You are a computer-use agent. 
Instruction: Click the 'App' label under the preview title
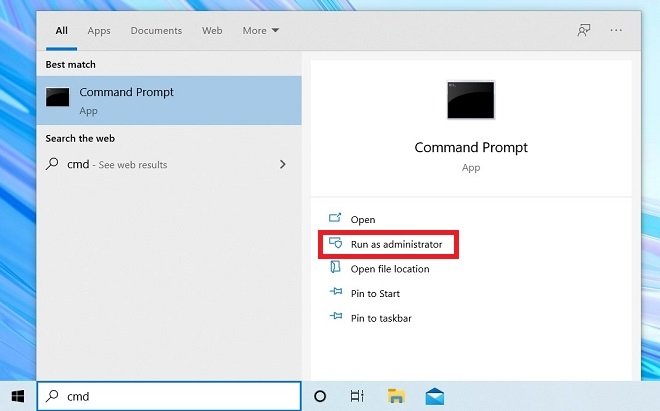tap(471, 168)
